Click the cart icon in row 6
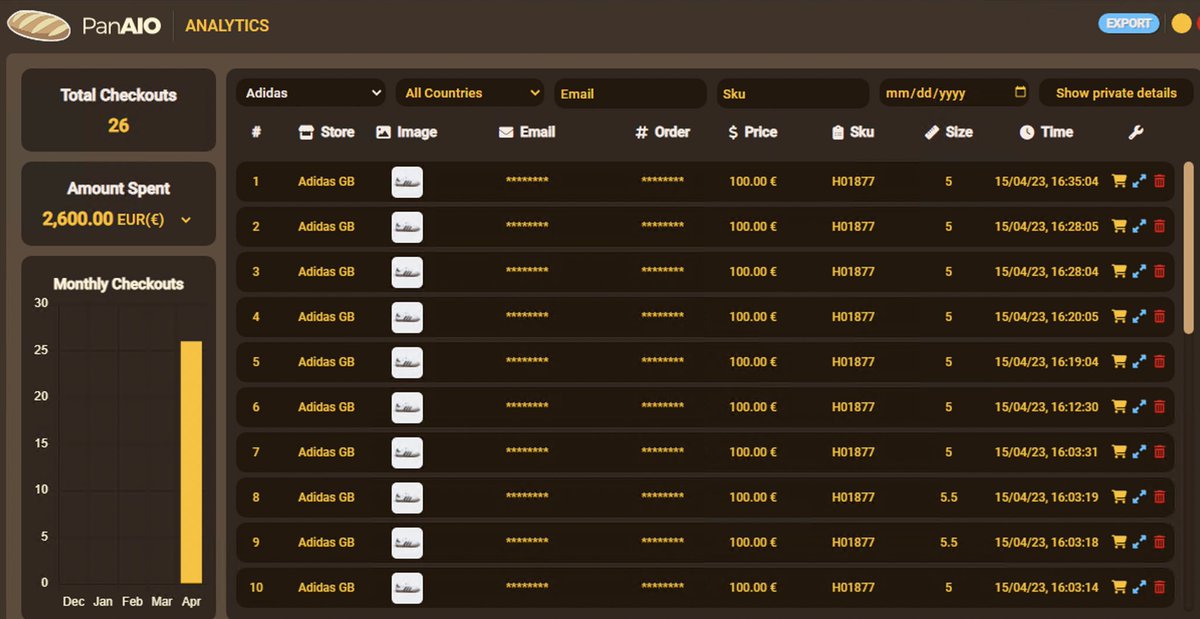The height and width of the screenshot is (619, 1200). click(x=1119, y=406)
